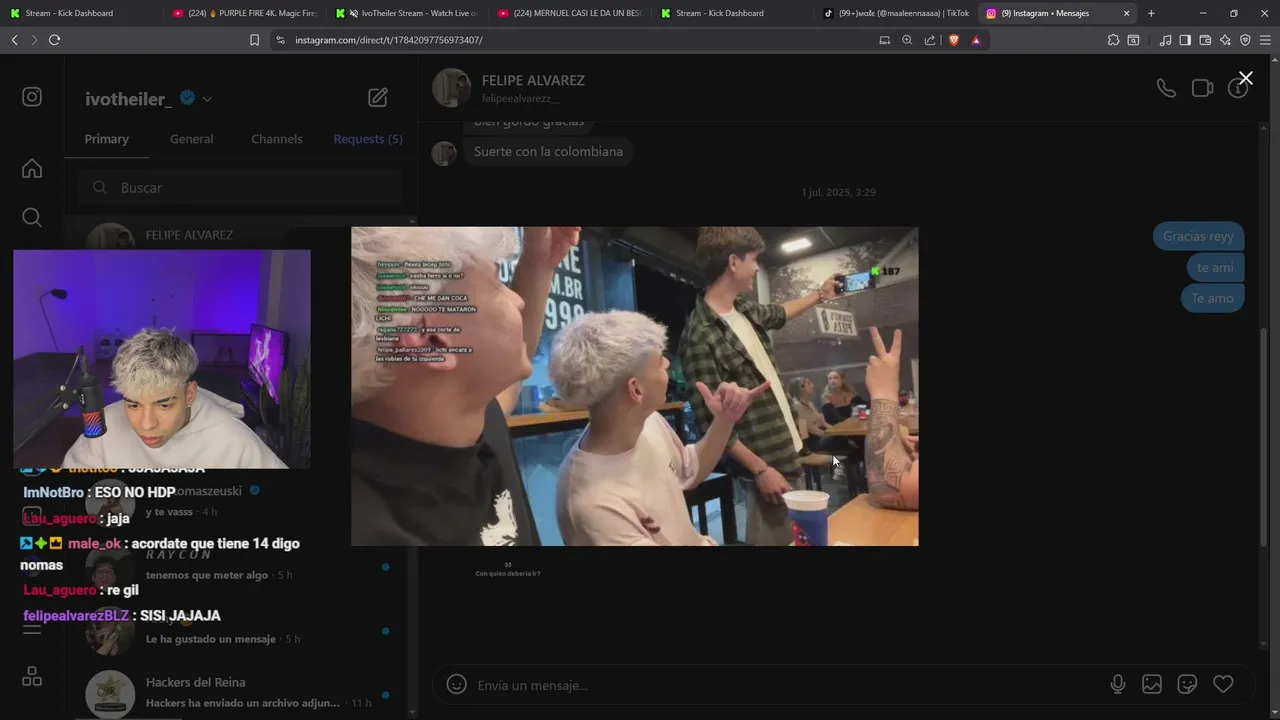Click the 'te ami' sent message
Viewport: 1280px width, 720px height.
pos(1215,267)
